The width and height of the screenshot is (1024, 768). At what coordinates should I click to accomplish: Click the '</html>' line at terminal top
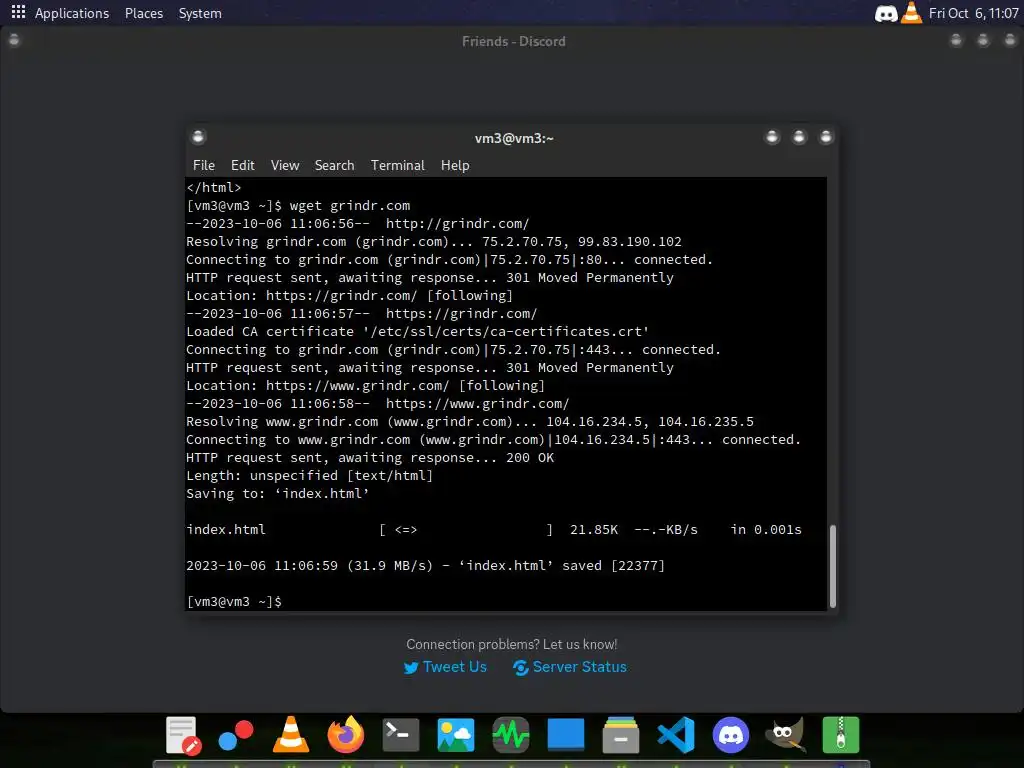214,187
